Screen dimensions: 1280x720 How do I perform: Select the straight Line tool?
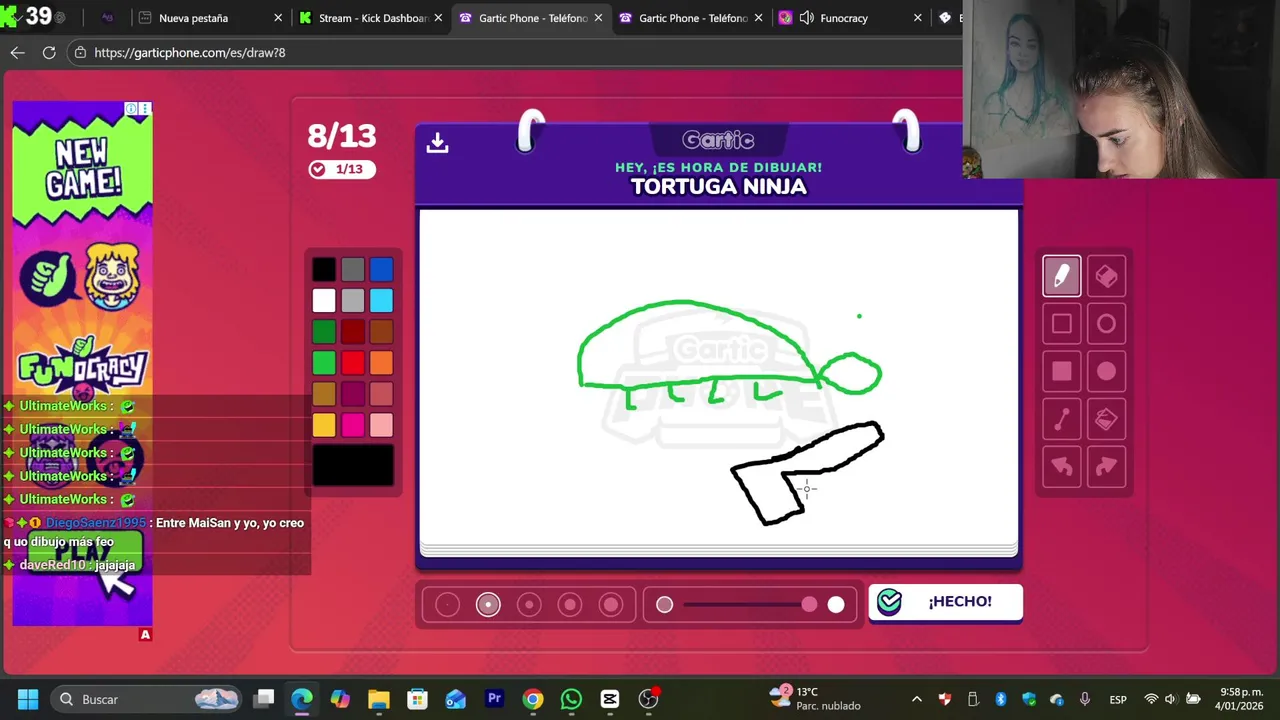[x=1061, y=420]
